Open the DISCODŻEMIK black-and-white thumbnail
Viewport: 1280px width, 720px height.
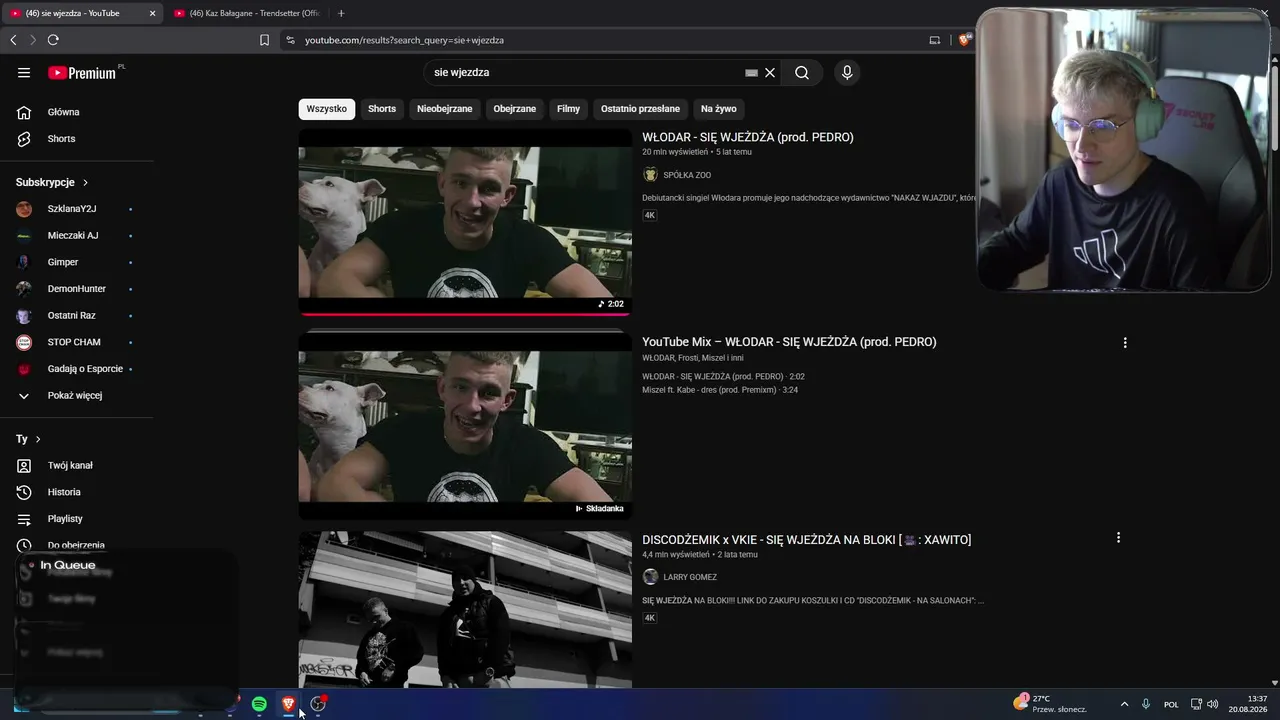465,610
